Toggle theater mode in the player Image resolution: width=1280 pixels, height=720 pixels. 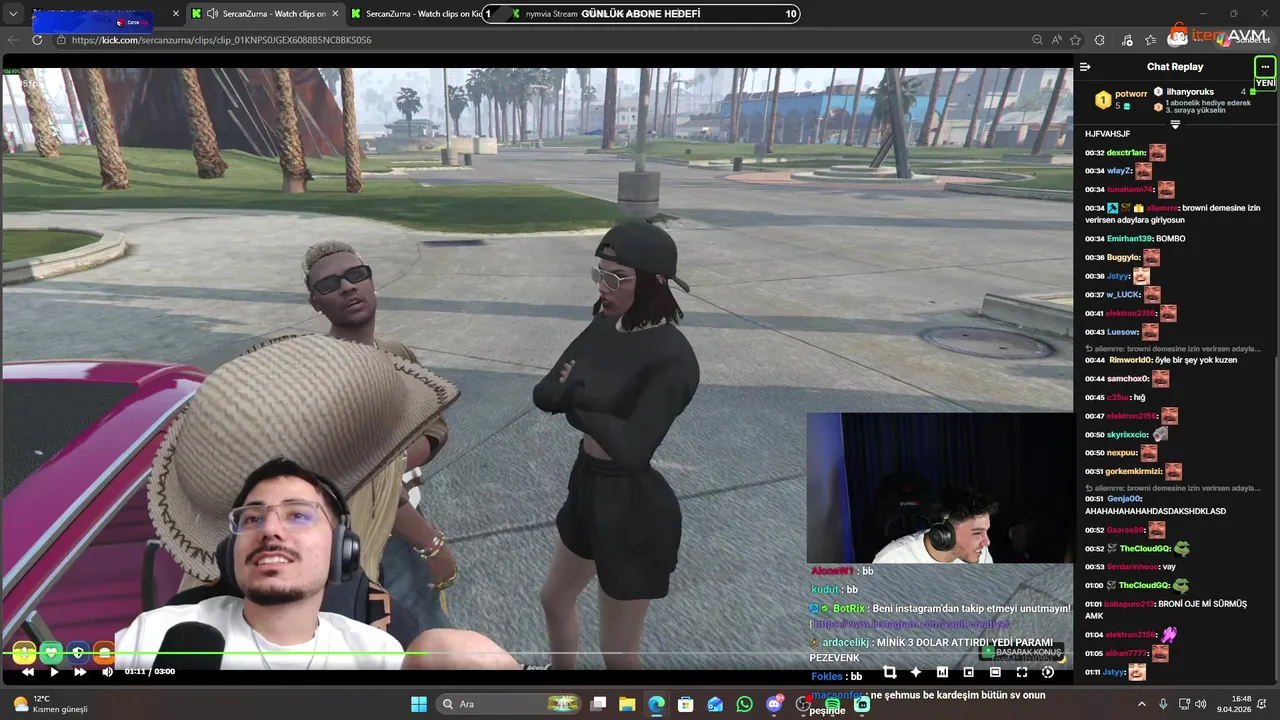tap(995, 673)
